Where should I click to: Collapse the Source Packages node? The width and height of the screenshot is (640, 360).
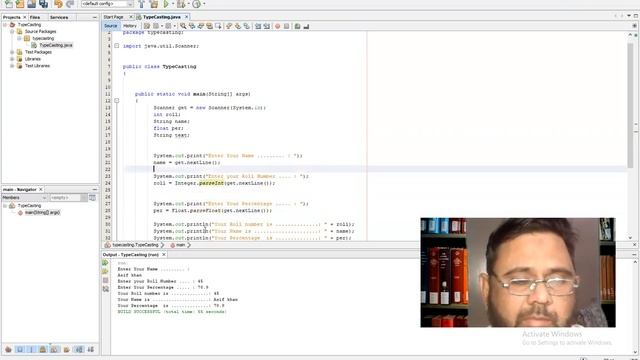[x=12, y=31]
